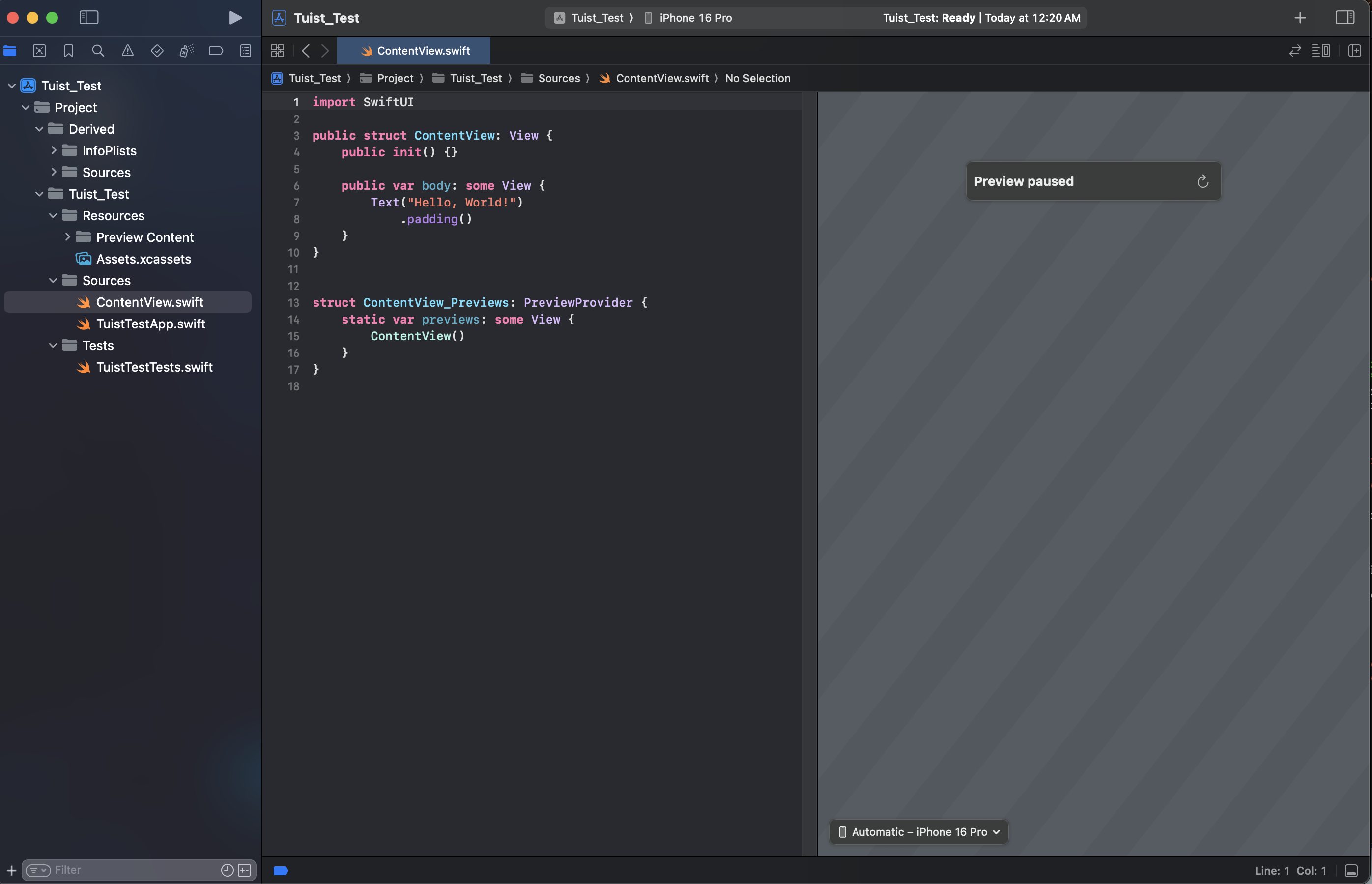Toggle the bottom debug area

coord(1351,870)
